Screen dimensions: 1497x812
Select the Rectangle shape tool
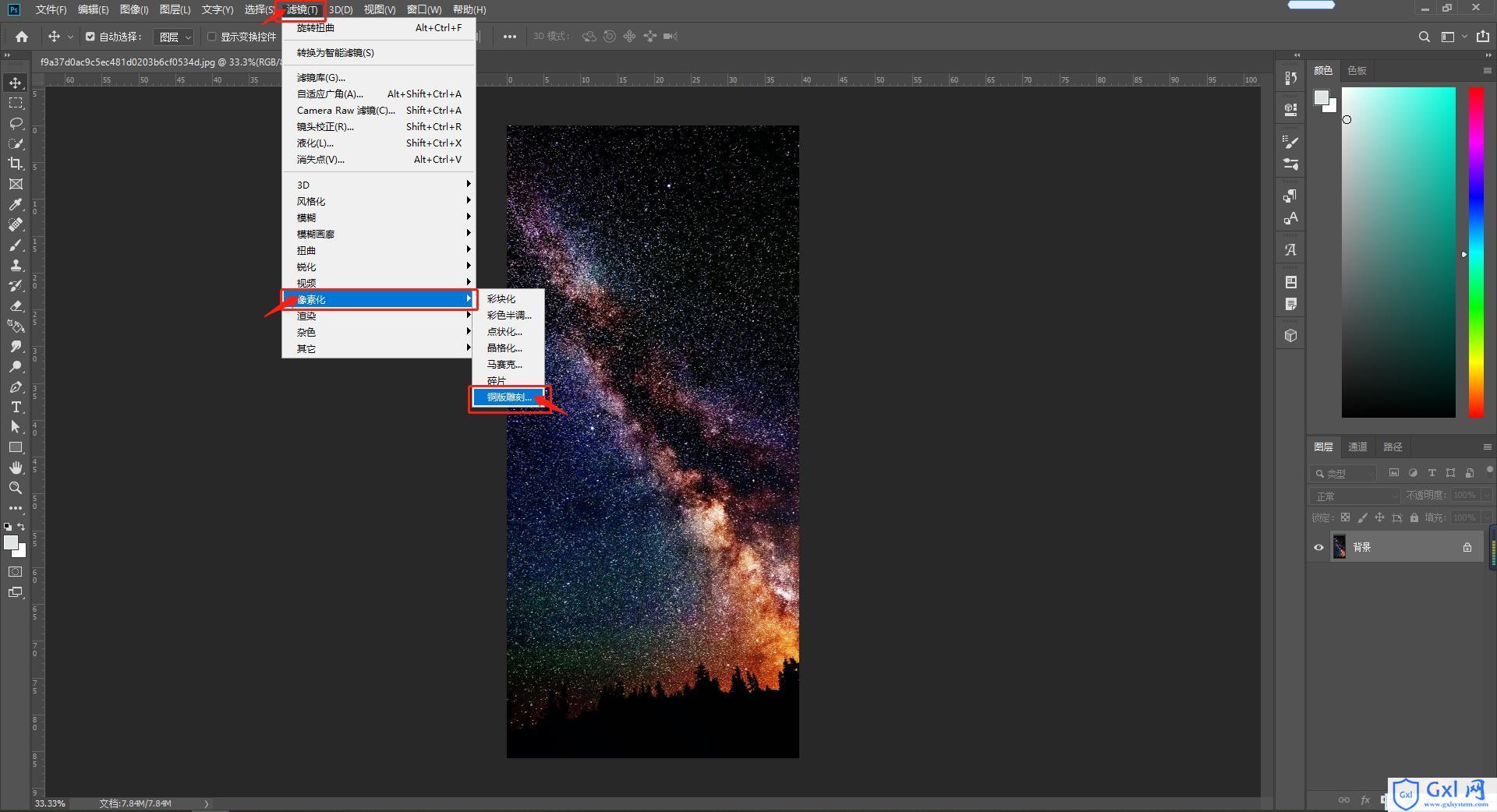(x=16, y=447)
